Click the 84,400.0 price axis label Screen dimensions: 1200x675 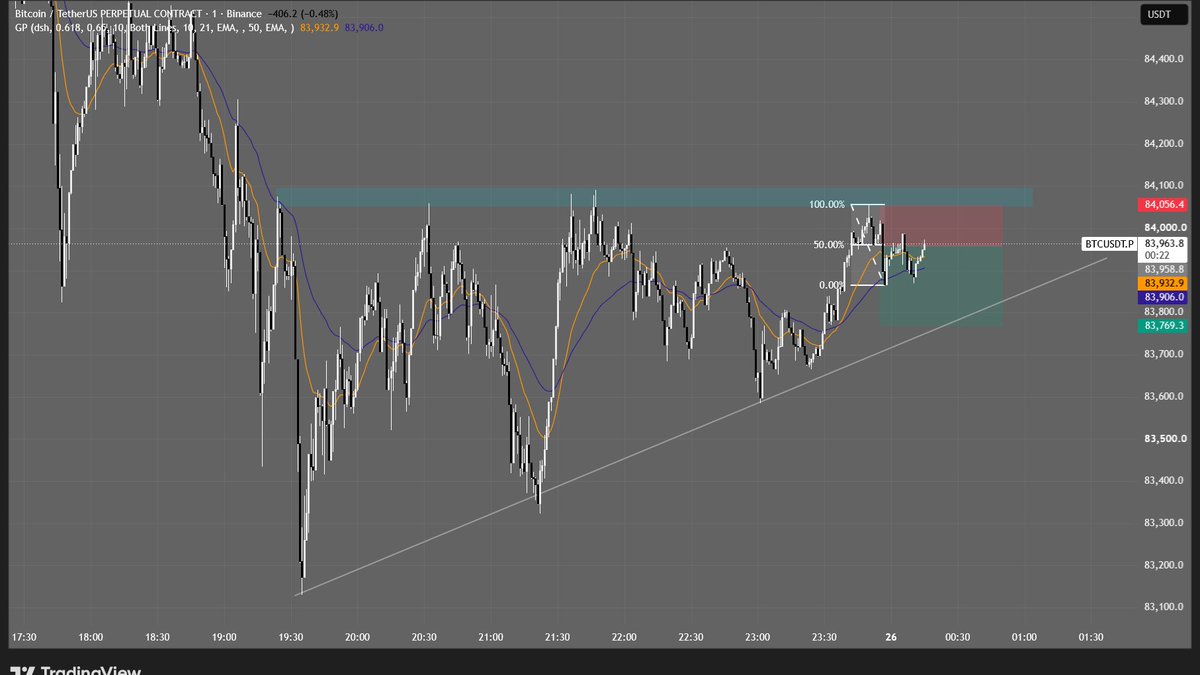pyautogui.click(x=1163, y=60)
